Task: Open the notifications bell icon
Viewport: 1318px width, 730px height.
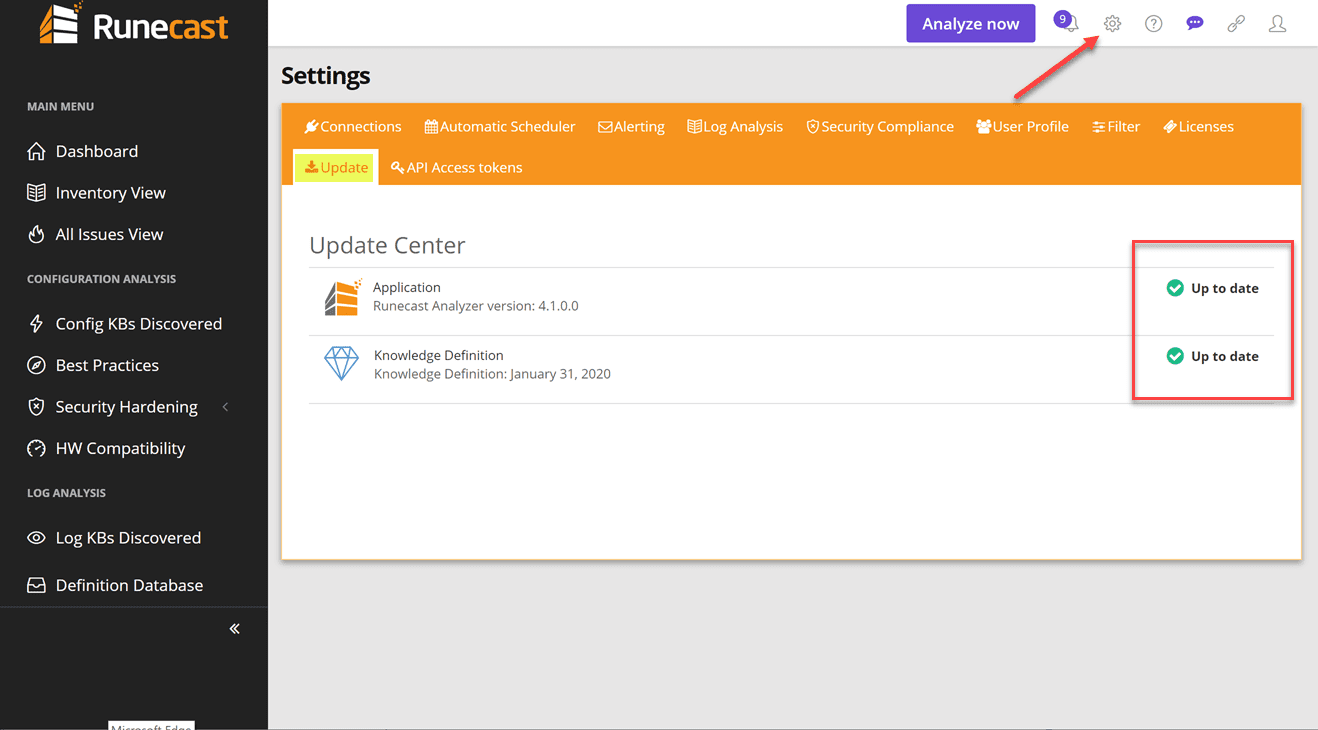Action: [1070, 24]
